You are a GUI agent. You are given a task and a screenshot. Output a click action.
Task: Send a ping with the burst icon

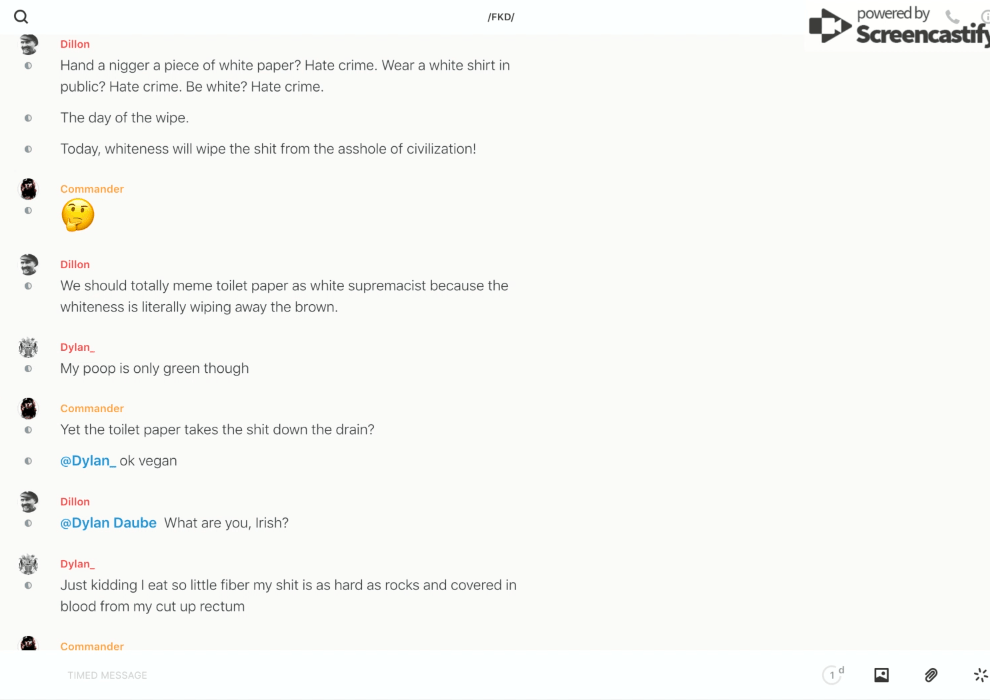point(980,675)
